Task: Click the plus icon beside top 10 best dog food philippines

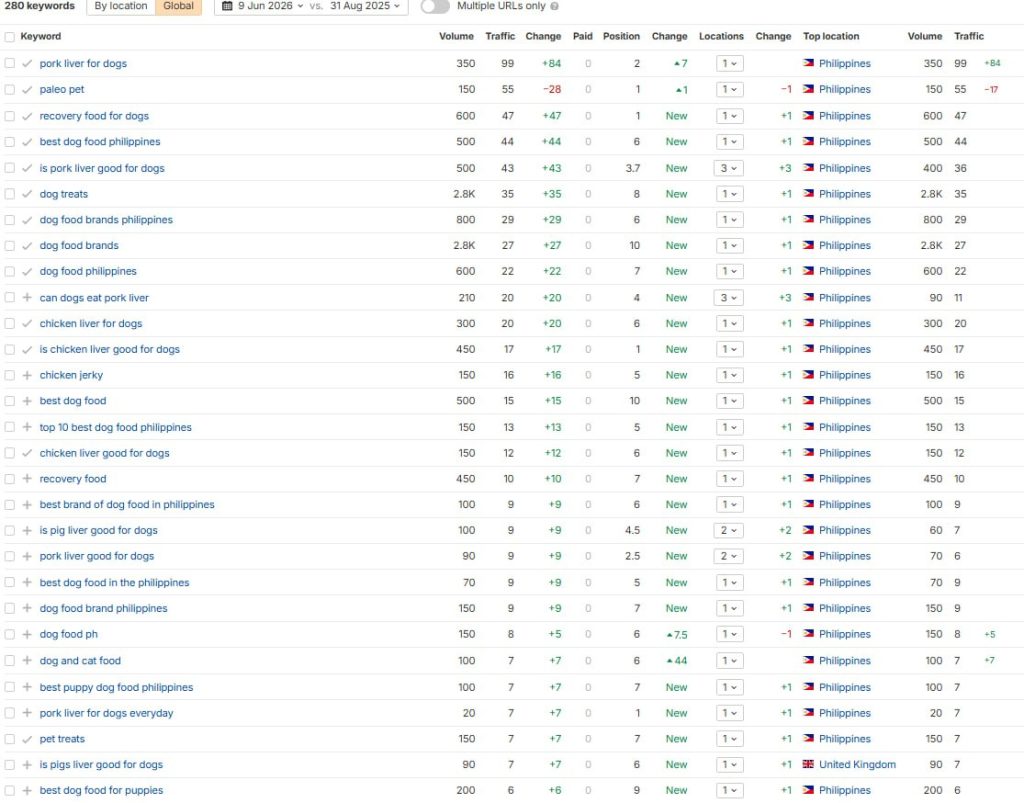Action: [27, 427]
